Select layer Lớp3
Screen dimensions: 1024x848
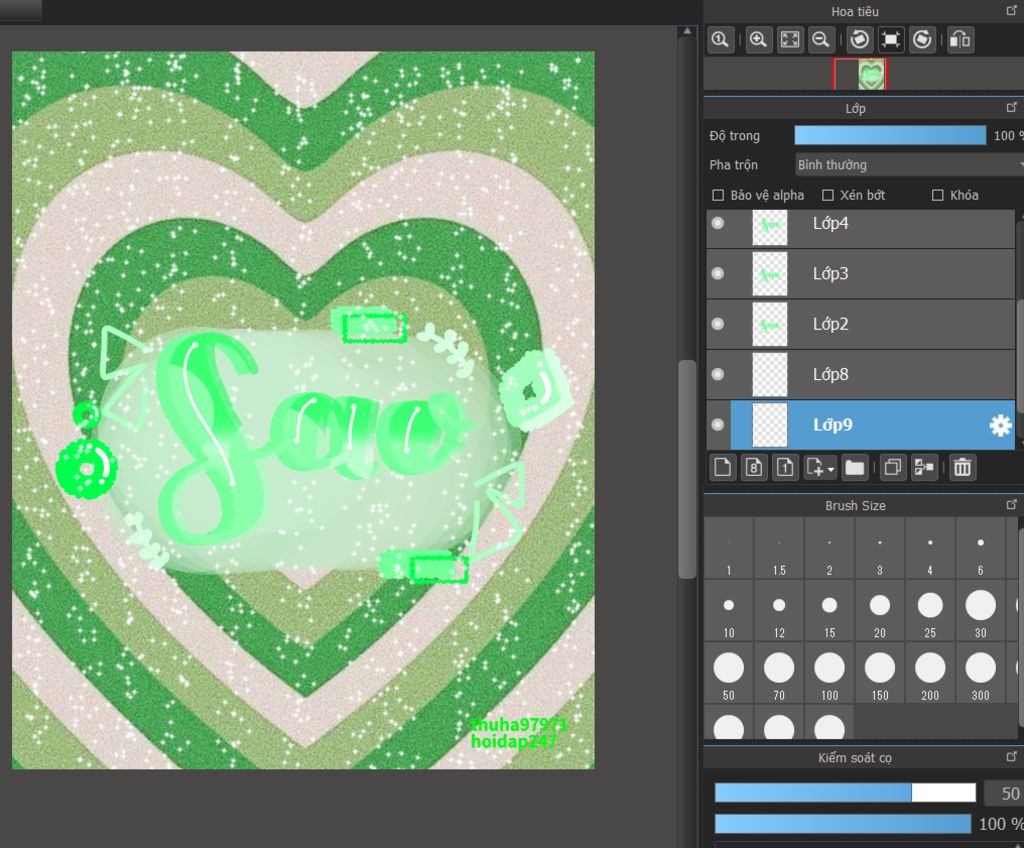[861, 274]
